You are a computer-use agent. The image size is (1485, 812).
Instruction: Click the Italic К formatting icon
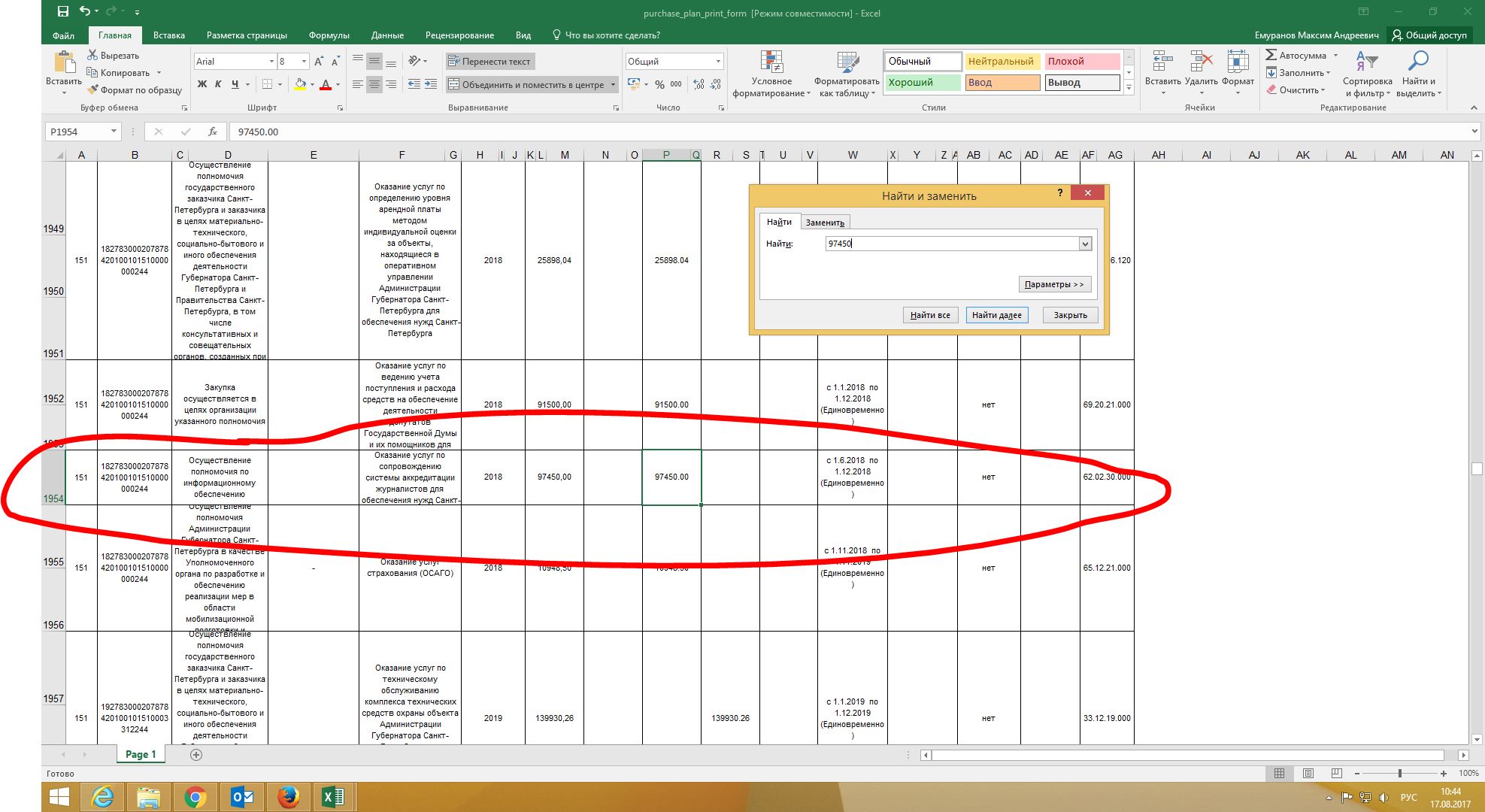click(x=218, y=84)
